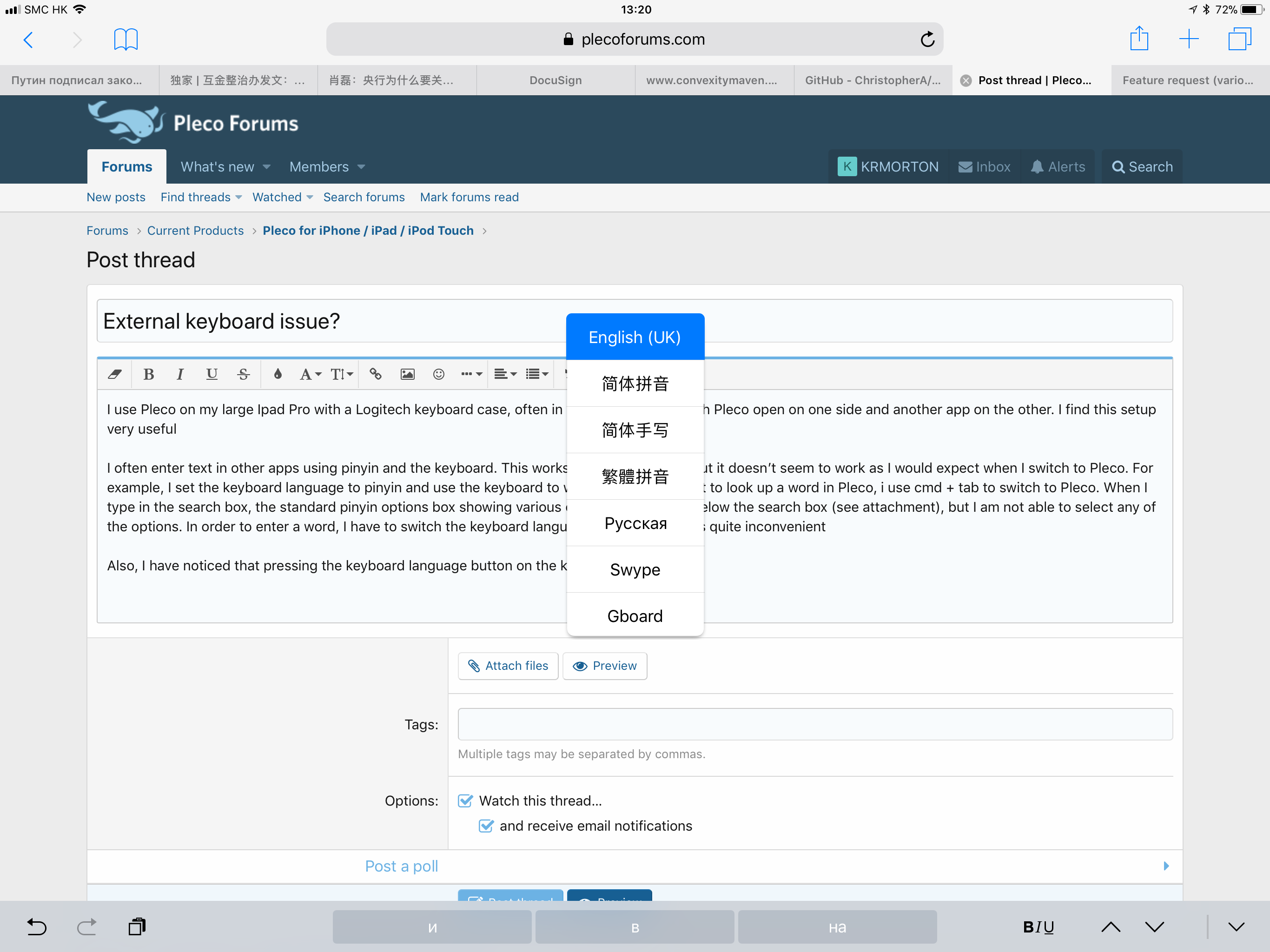Toggle underline in editor toolbar
The height and width of the screenshot is (952, 1270).
(x=212, y=374)
